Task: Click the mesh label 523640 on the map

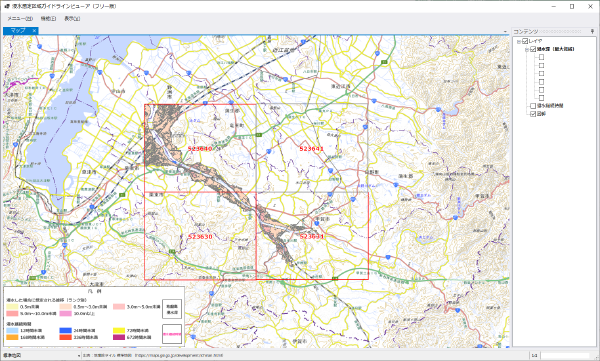Action: pyautogui.click(x=200, y=149)
